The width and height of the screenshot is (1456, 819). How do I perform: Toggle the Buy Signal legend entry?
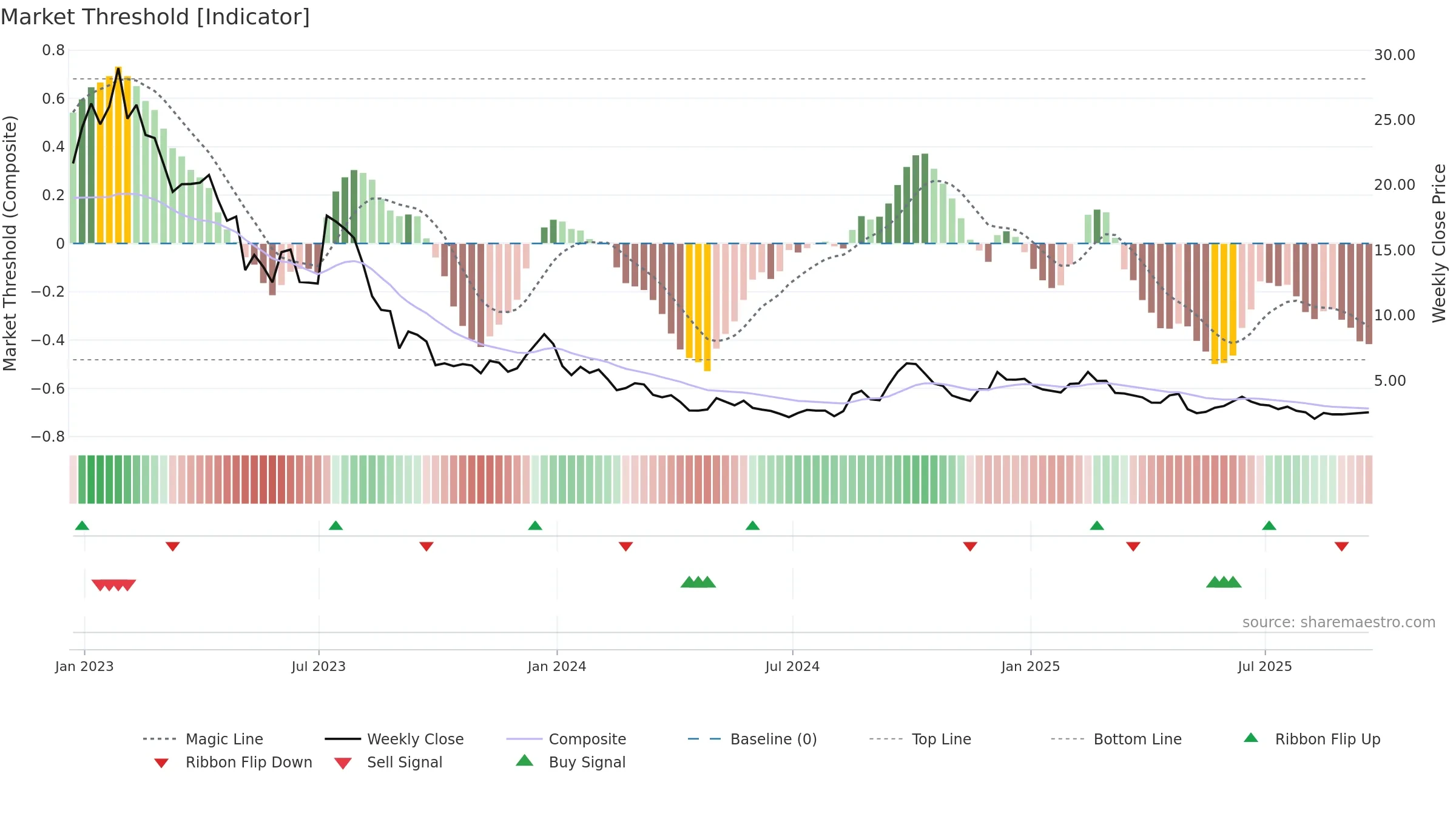coord(570,762)
